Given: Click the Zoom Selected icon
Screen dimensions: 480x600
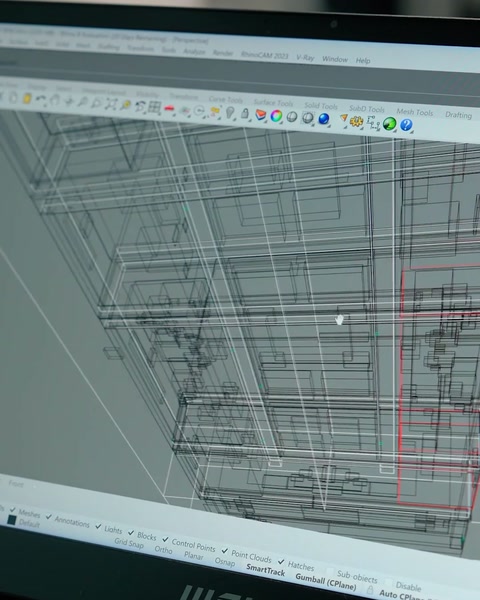Looking at the screenshot, I should click(125, 105).
